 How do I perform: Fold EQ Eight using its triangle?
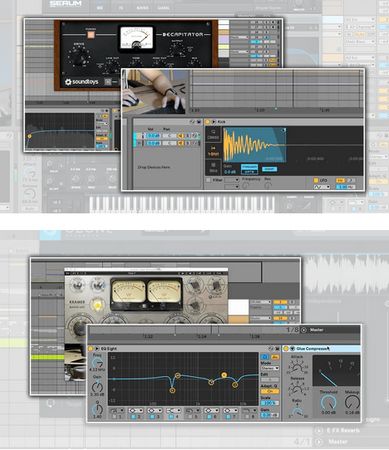[97, 348]
